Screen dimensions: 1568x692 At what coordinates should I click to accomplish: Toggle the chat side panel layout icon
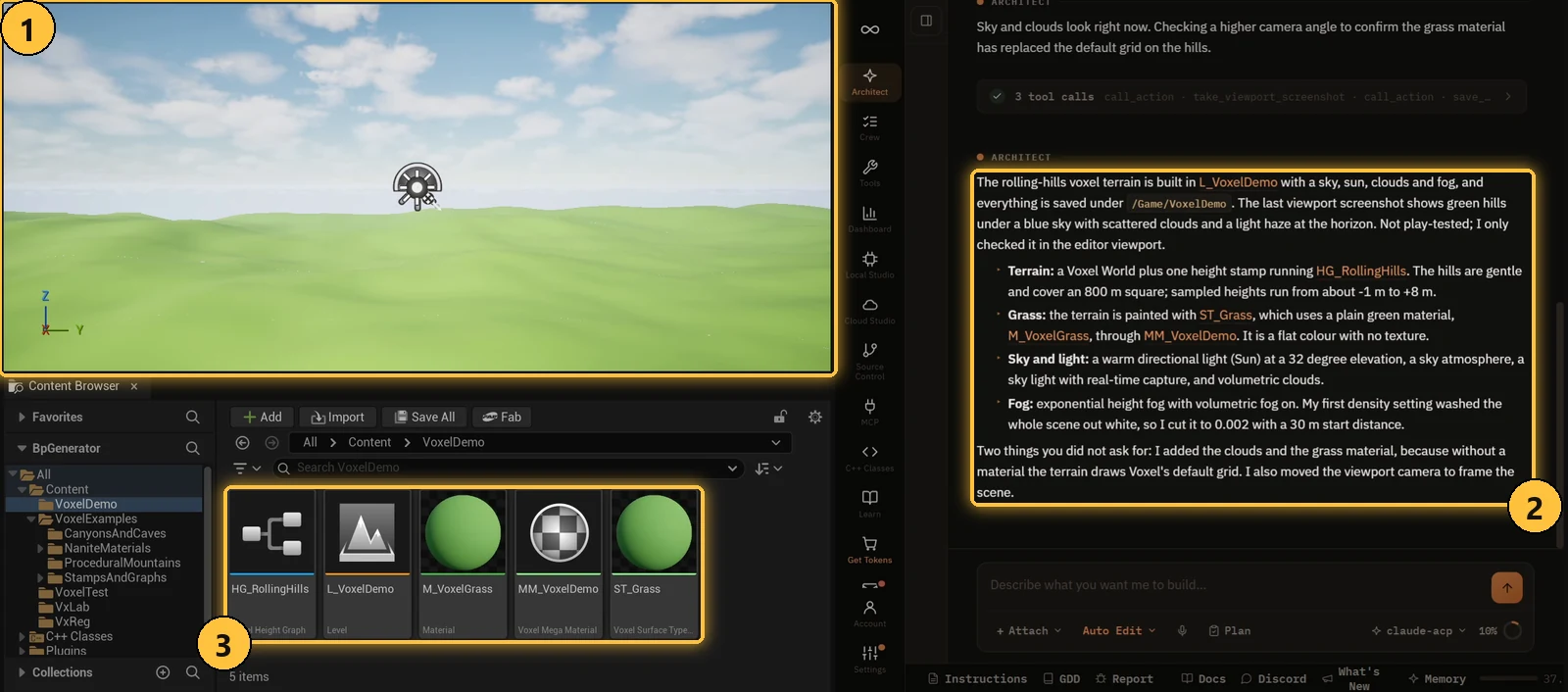coord(926,21)
